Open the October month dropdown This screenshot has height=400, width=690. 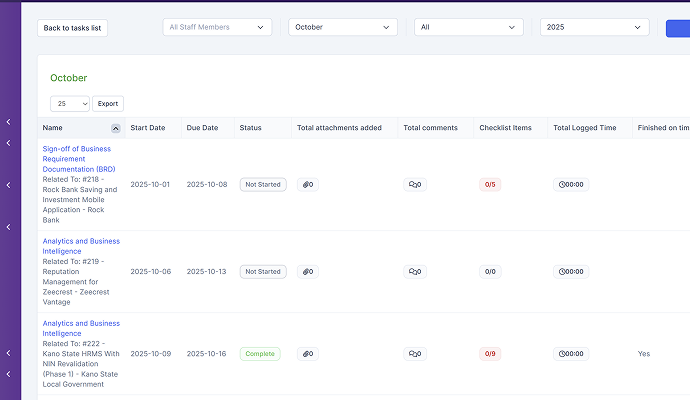tap(343, 28)
